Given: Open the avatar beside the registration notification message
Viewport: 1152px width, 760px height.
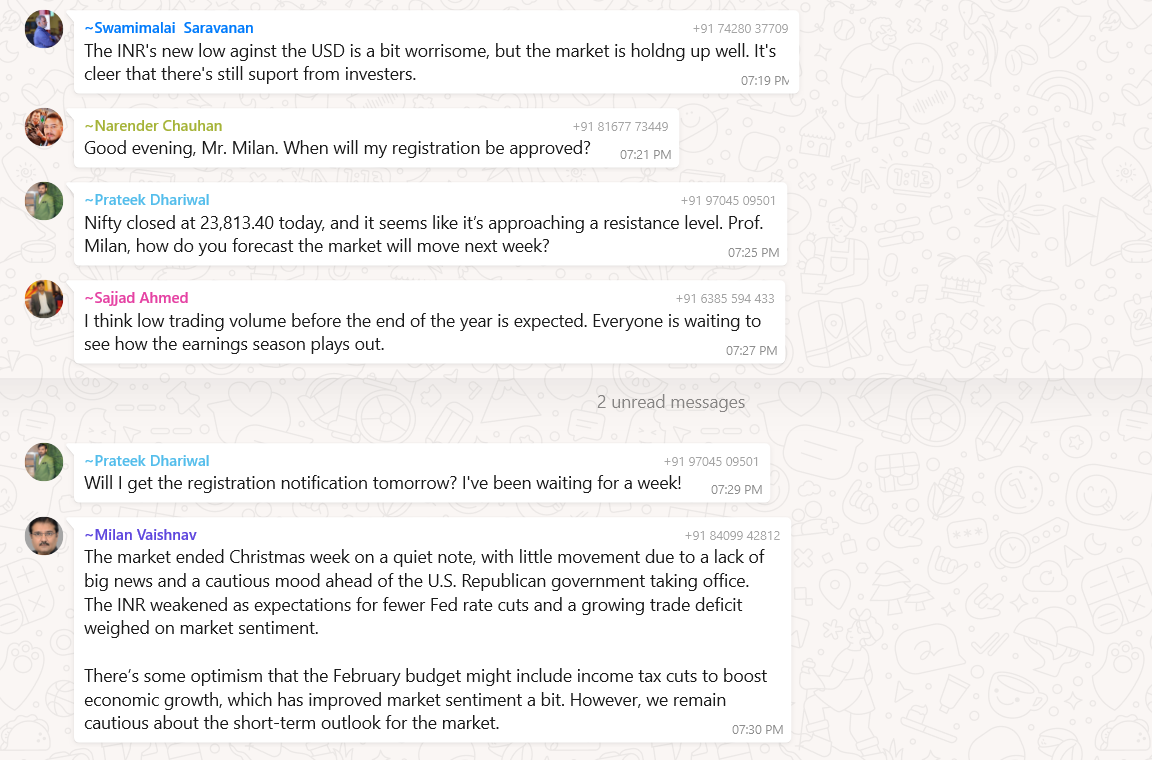Looking at the screenshot, I should click(44, 462).
